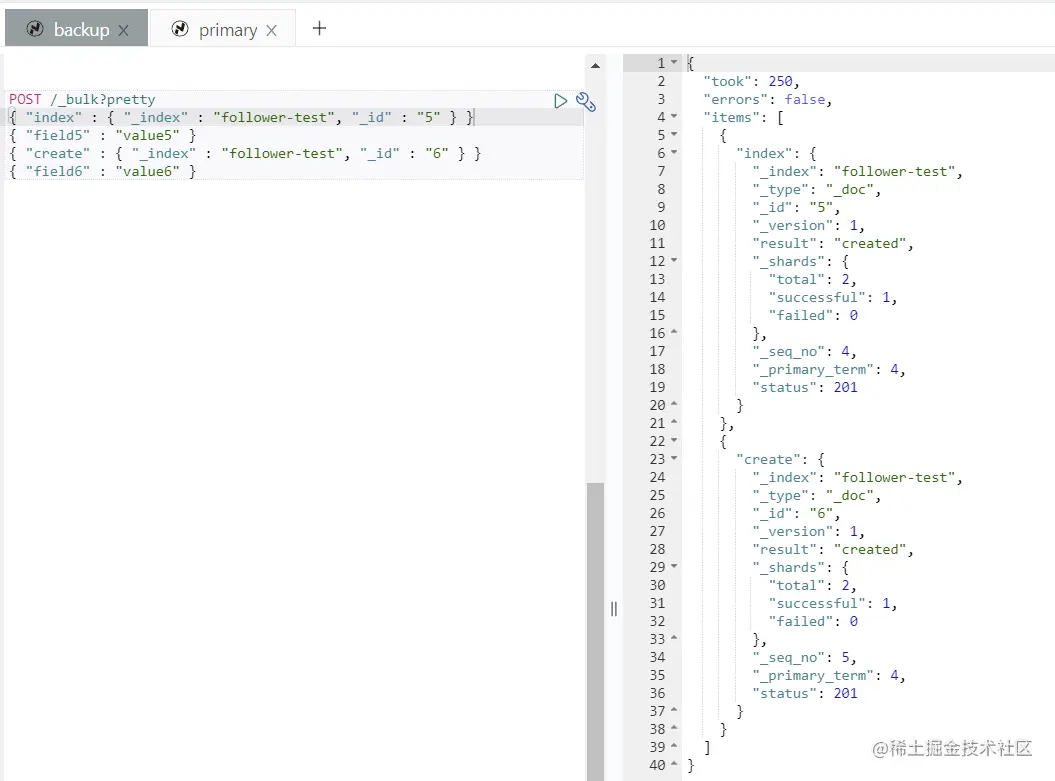
Task: Click the fold end marker at line 40
Action: [674, 764]
